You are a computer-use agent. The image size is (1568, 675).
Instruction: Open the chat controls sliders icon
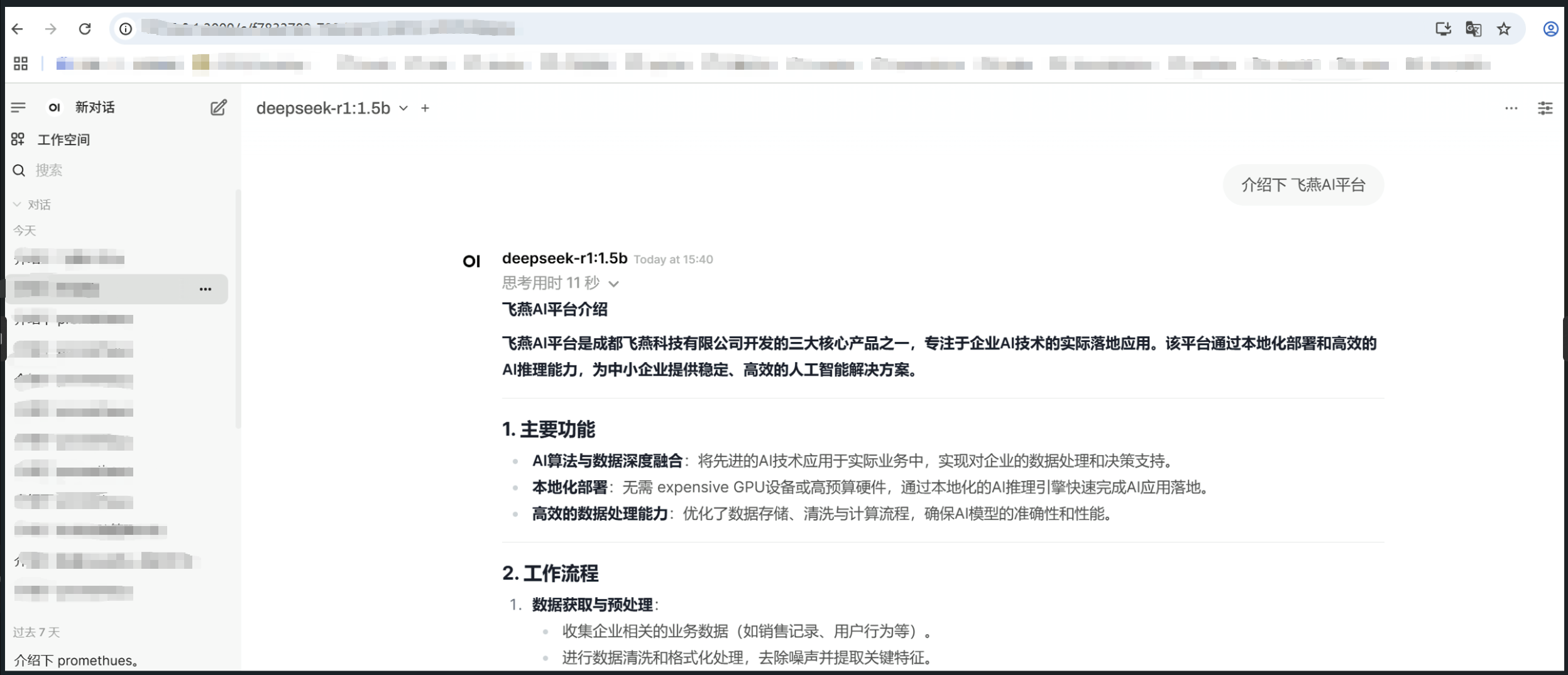1545,108
